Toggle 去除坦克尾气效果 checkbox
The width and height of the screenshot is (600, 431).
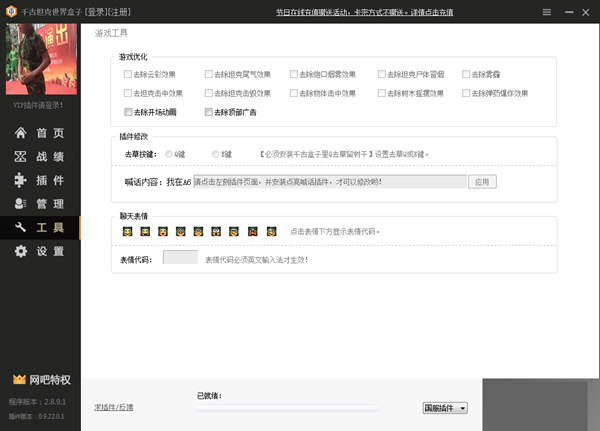tap(209, 74)
